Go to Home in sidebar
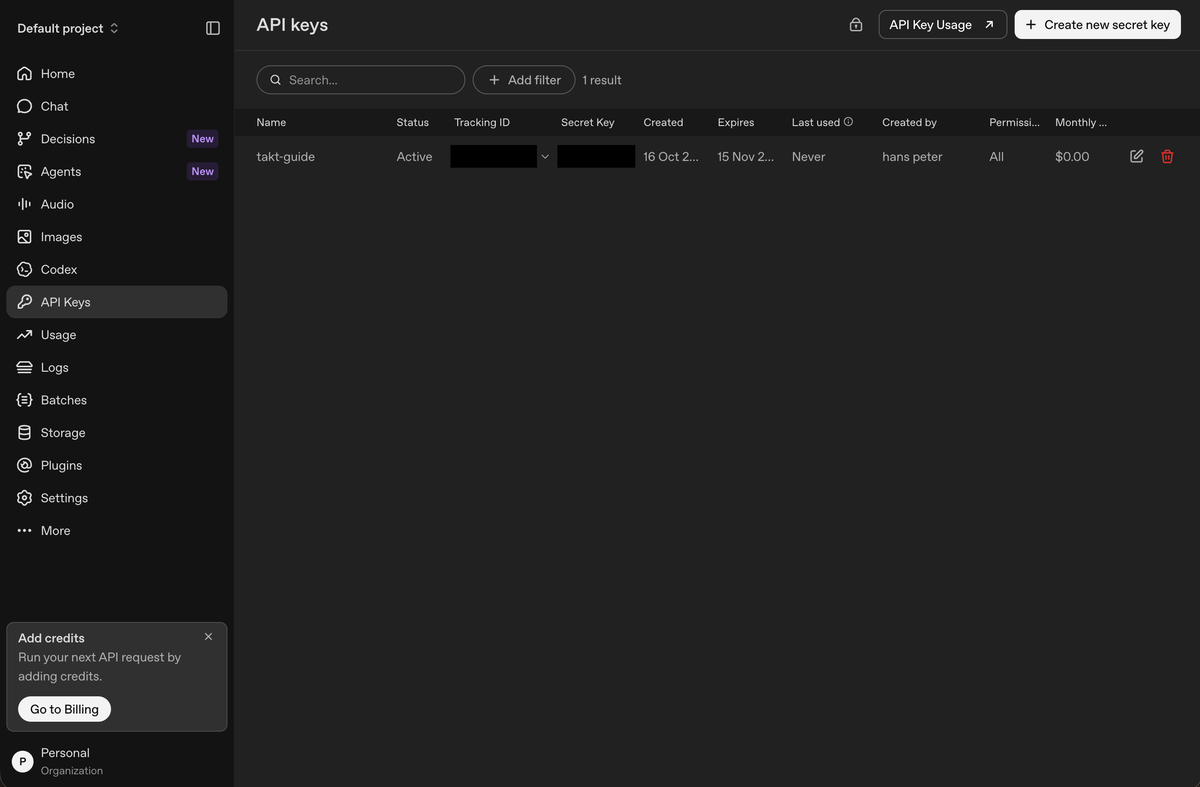 coord(117,74)
